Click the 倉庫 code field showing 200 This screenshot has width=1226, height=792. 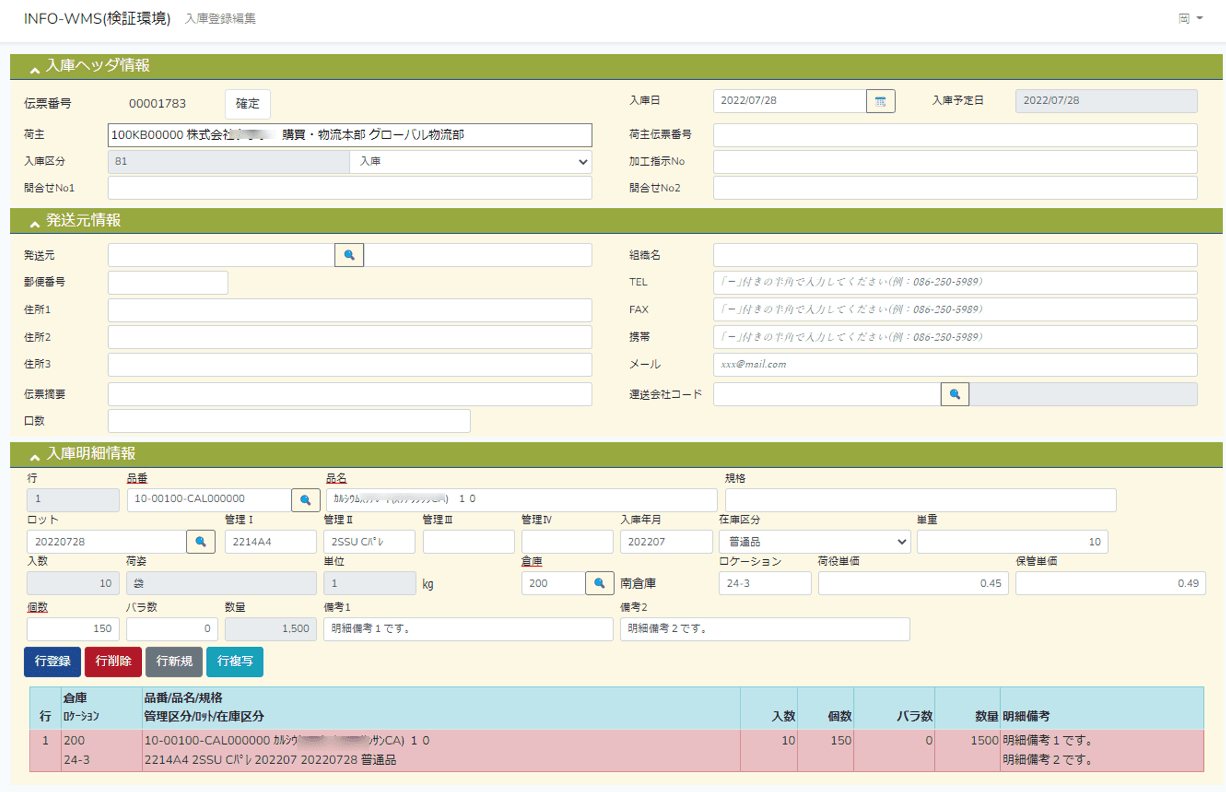(x=553, y=583)
